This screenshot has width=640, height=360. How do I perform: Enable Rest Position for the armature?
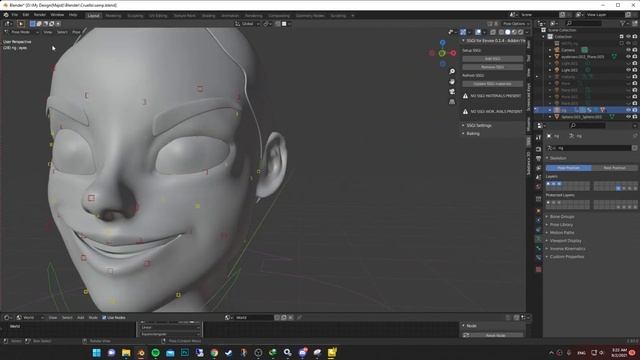coord(614,168)
